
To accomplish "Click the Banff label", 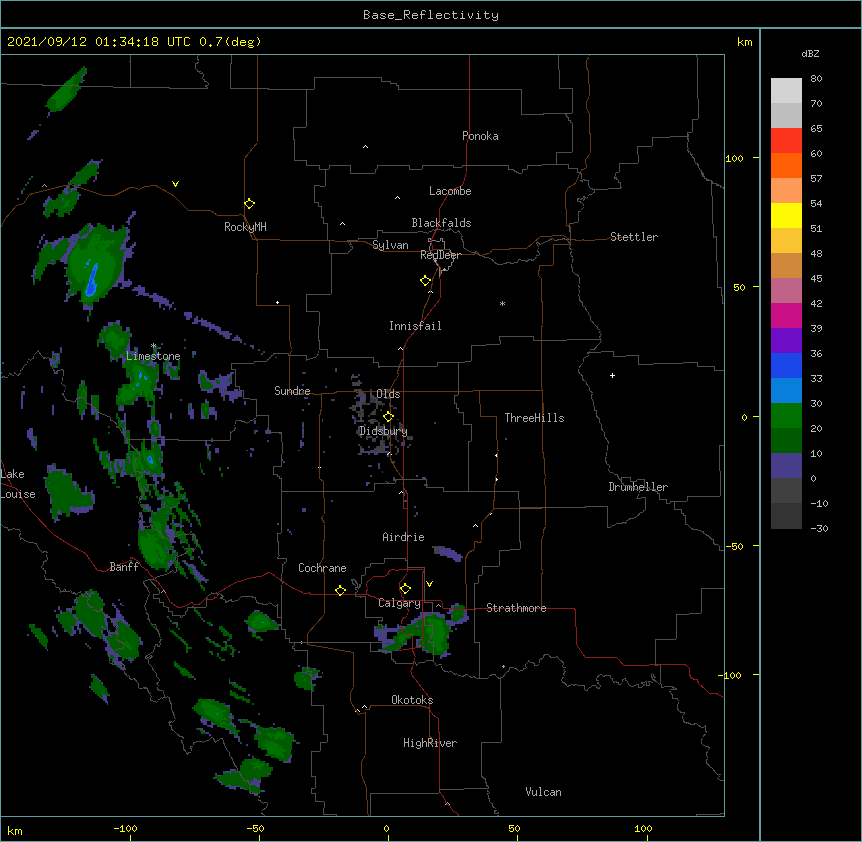I will click(124, 567).
